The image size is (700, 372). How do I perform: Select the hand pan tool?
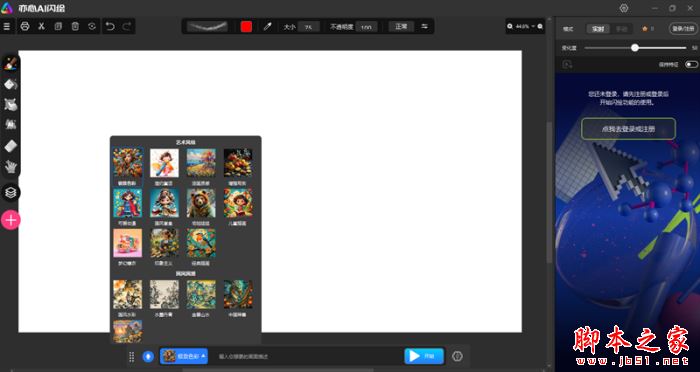[x=10, y=167]
